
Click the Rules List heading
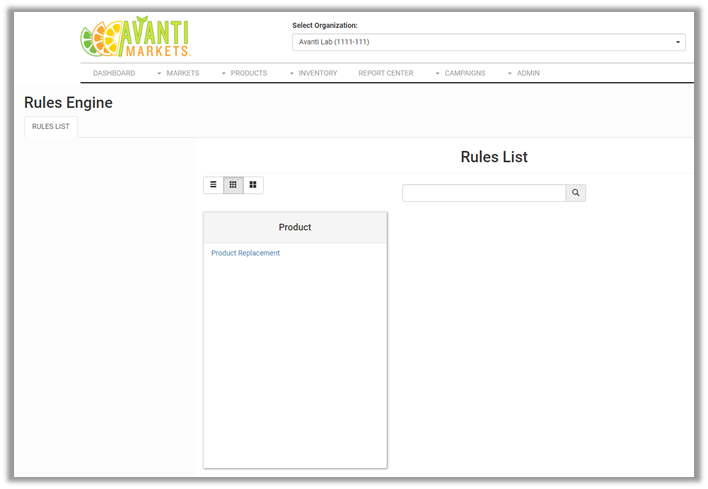[x=494, y=157]
